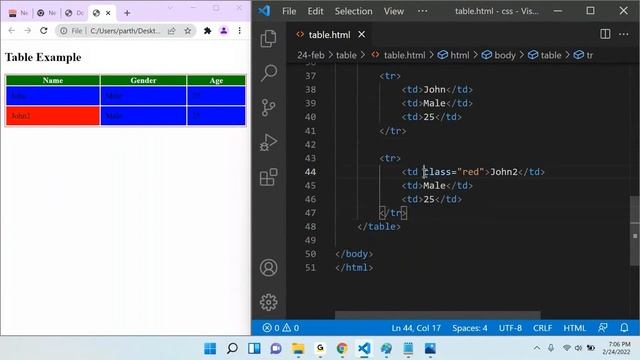Open the Accounts menu in VS Code
Viewport: 640px width, 360px height.
coord(268,268)
